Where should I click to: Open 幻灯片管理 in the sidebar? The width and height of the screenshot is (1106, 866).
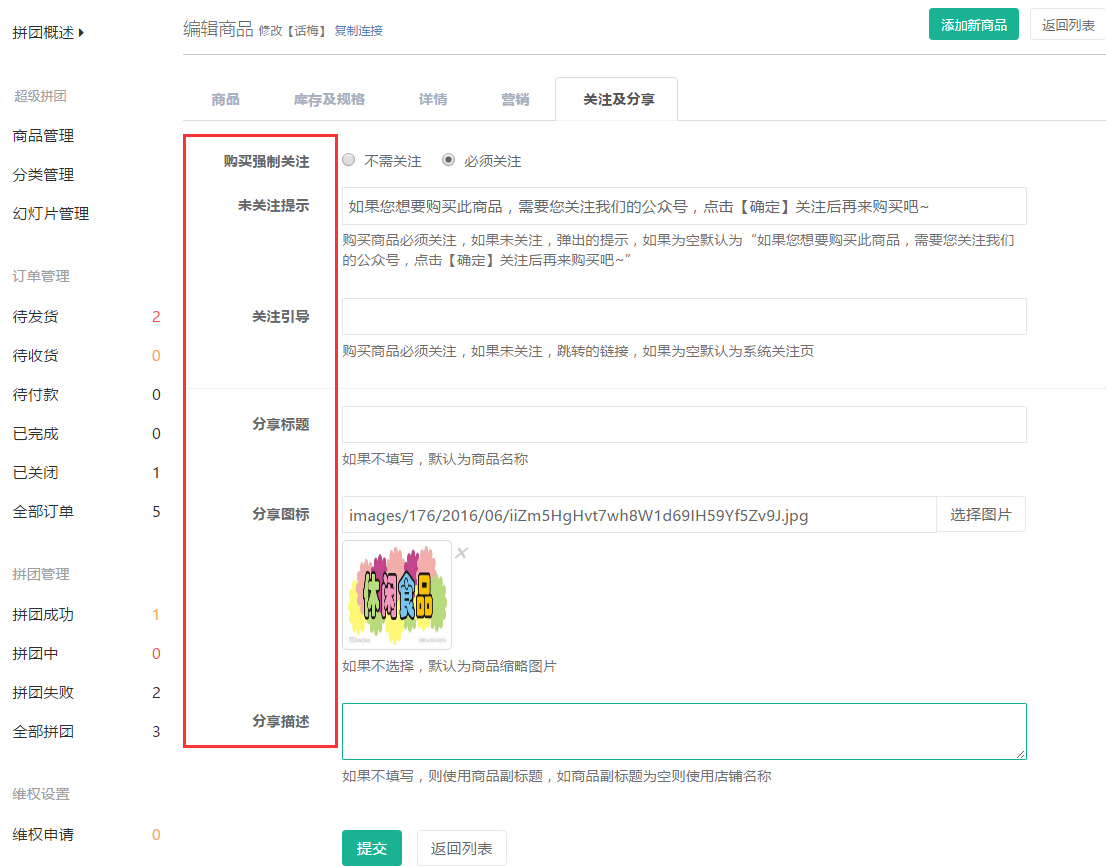pyautogui.click(x=51, y=214)
